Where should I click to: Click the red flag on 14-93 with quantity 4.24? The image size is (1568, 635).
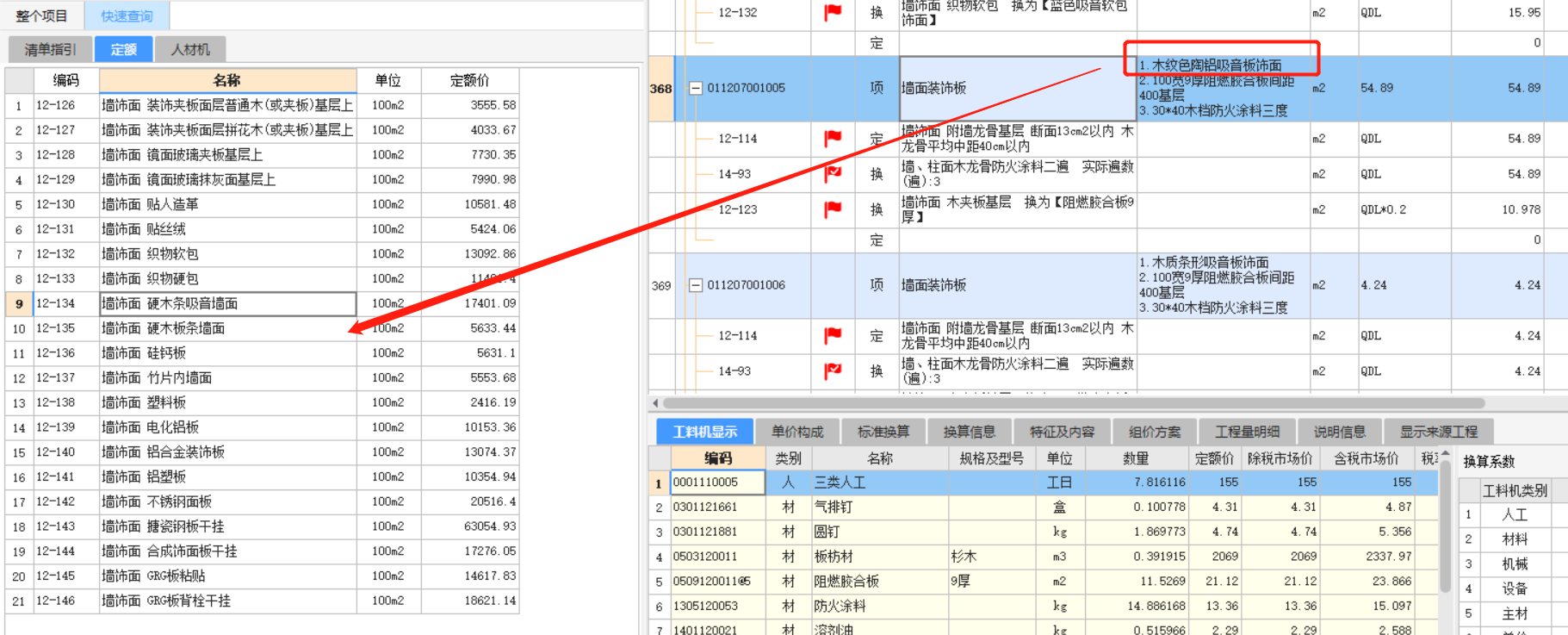[833, 370]
